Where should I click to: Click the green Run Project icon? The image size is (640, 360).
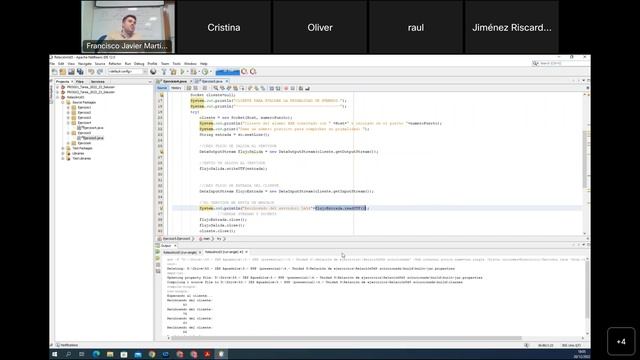tap(182, 72)
